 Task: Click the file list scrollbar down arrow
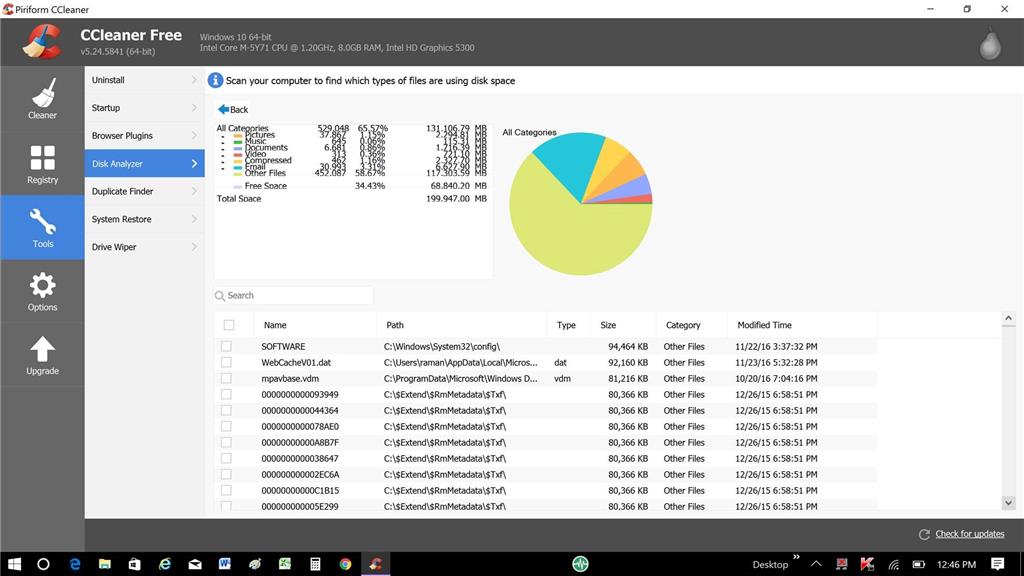coord(1008,503)
